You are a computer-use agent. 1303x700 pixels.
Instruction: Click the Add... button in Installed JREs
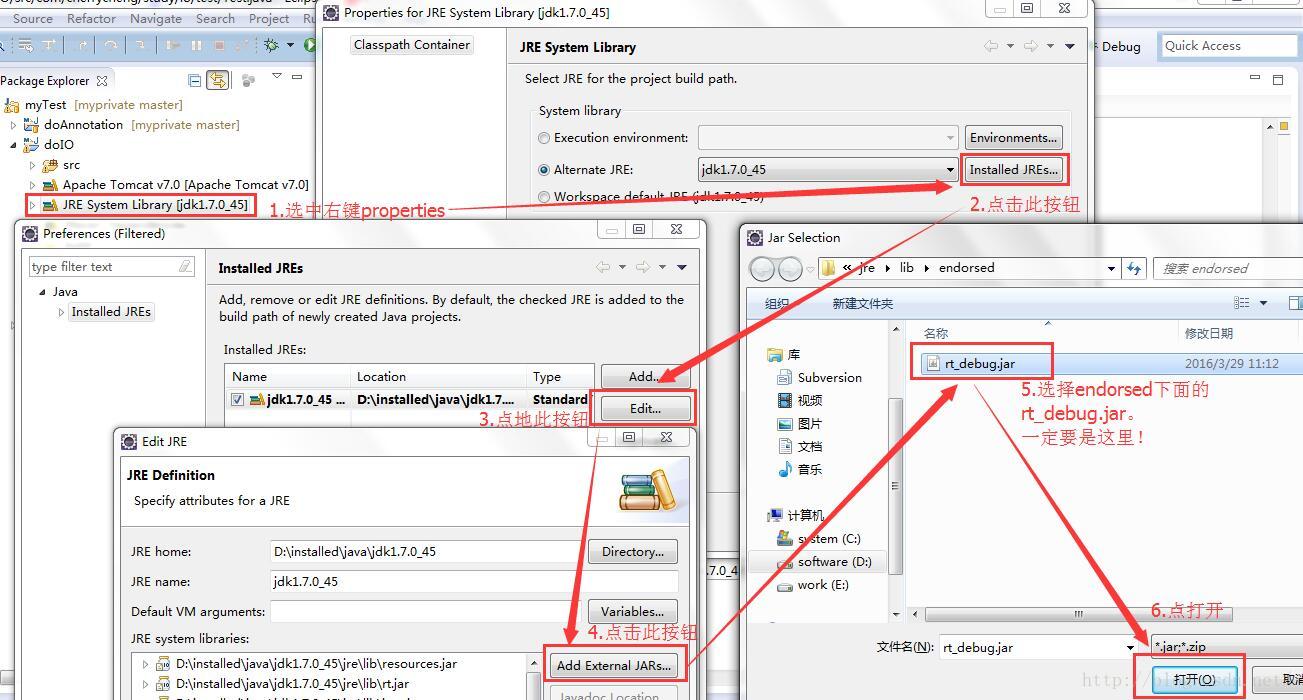tap(645, 377)
